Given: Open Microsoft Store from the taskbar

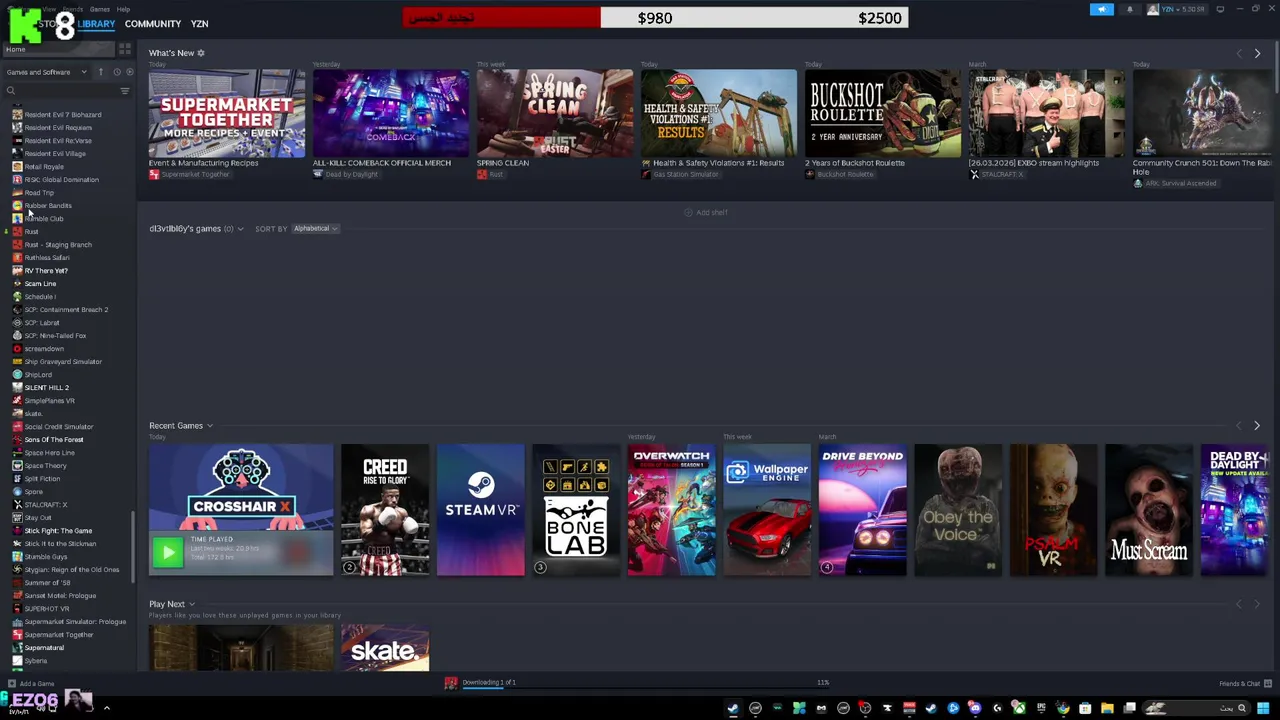Looking at the screenshot, I should point(1085,709).
